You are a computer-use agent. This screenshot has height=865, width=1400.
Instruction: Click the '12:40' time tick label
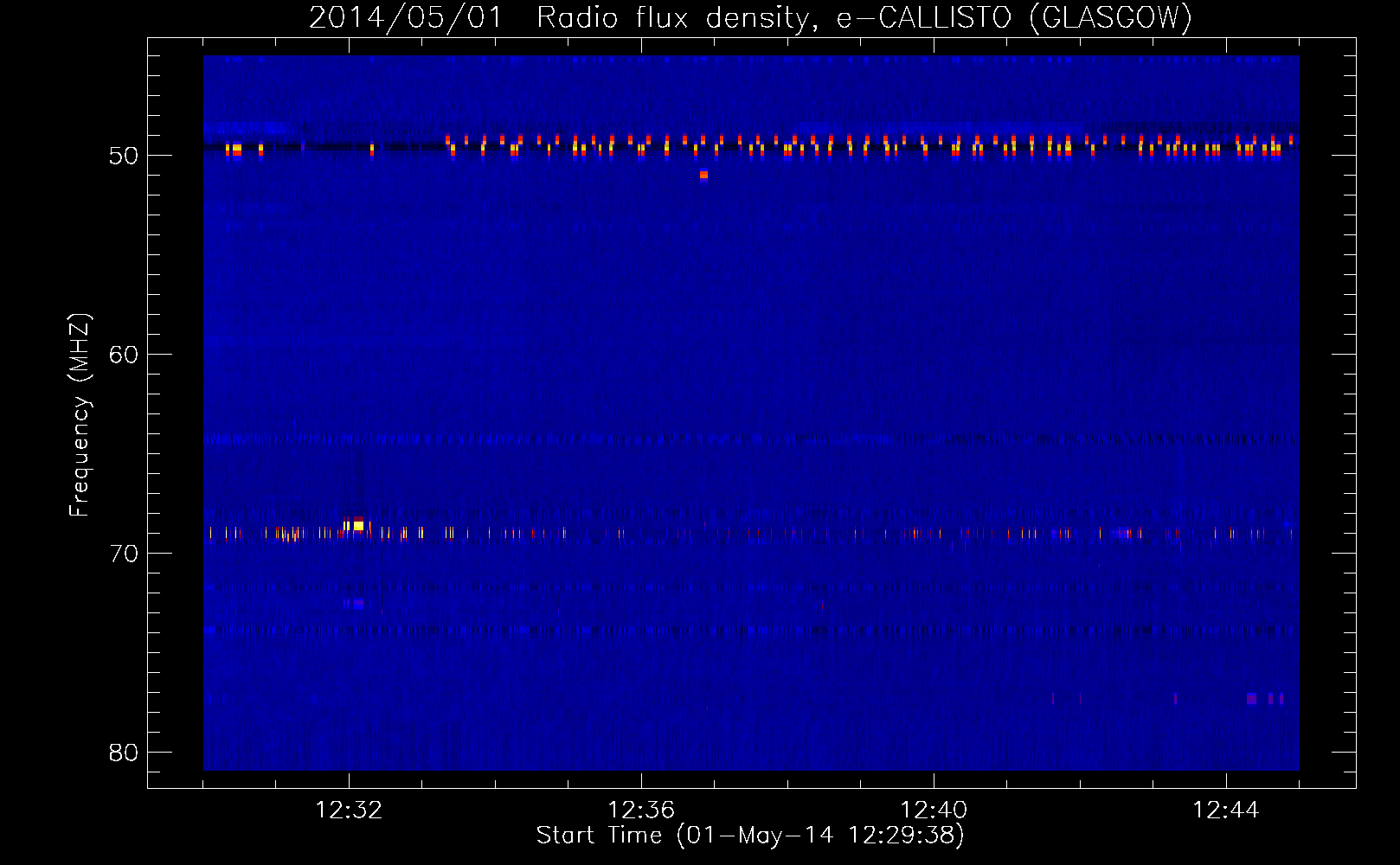pyautogui.click(x=934, y=811)
